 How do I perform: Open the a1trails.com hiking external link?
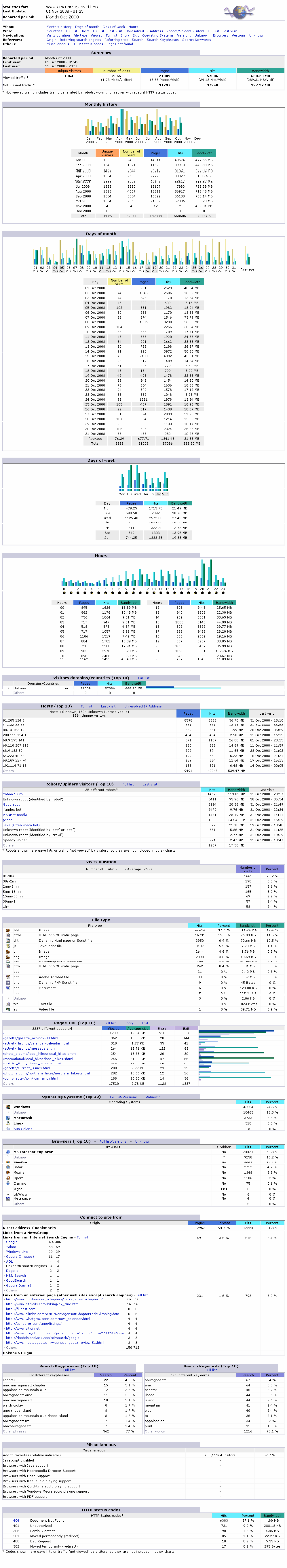point(43,1304)
